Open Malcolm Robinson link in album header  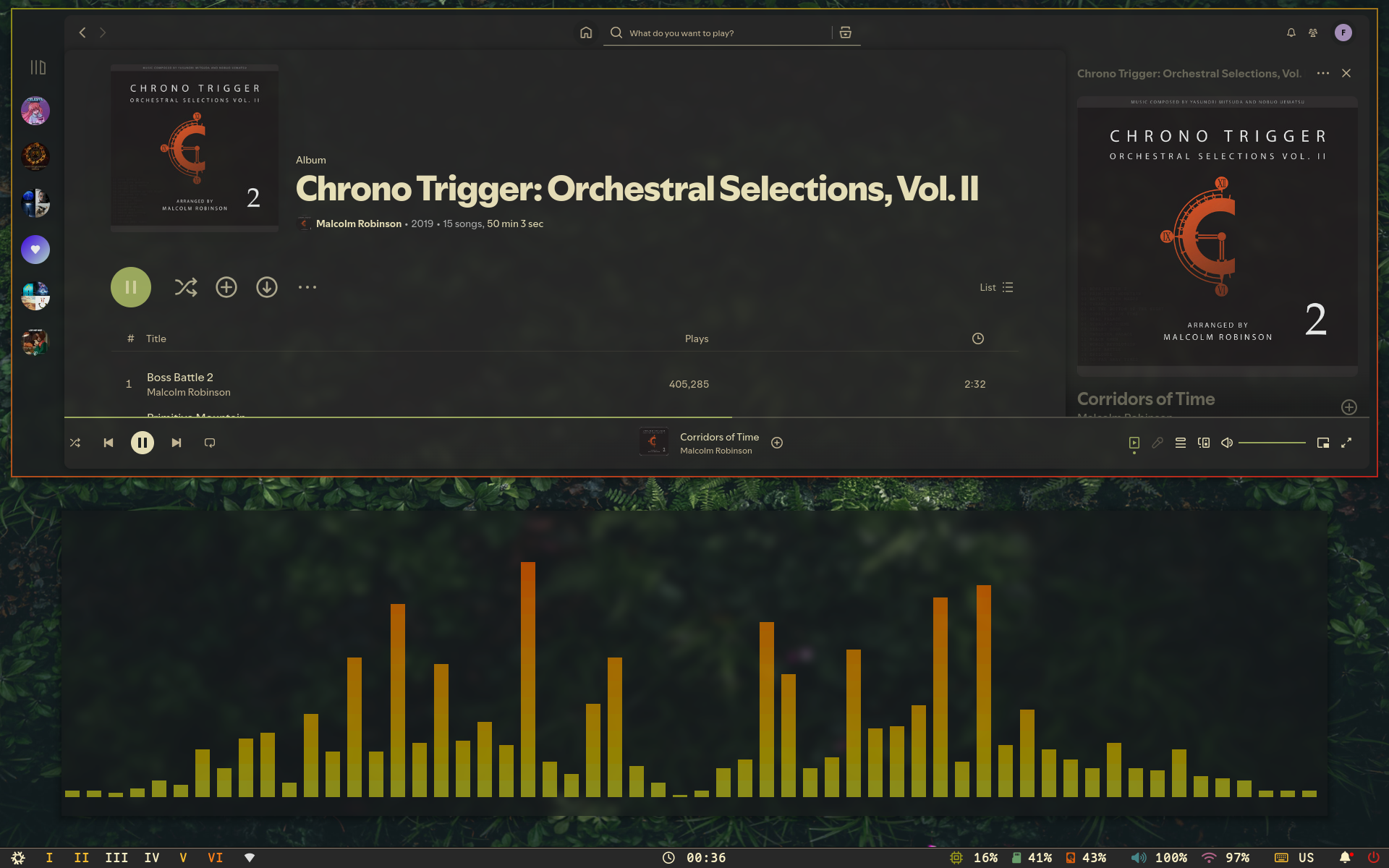click(x=359, y=224)
